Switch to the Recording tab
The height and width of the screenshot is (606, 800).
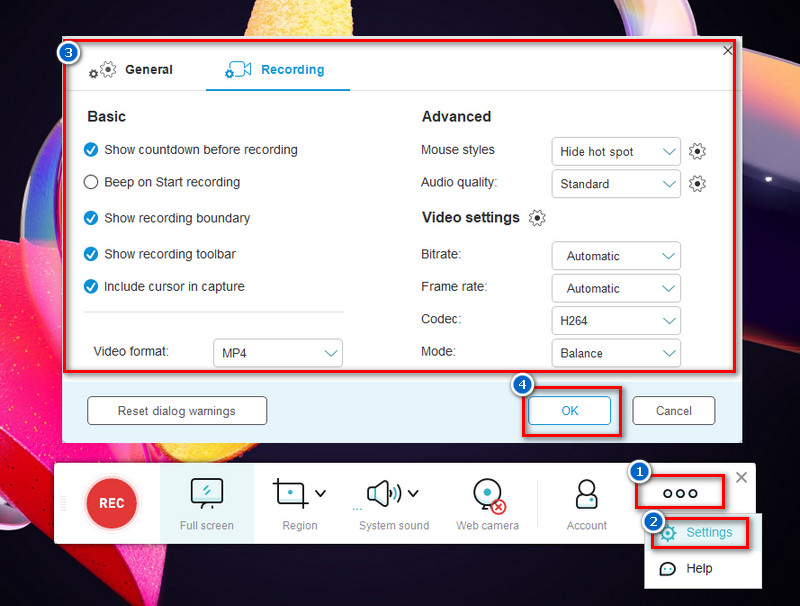click(x=278, y=70)
